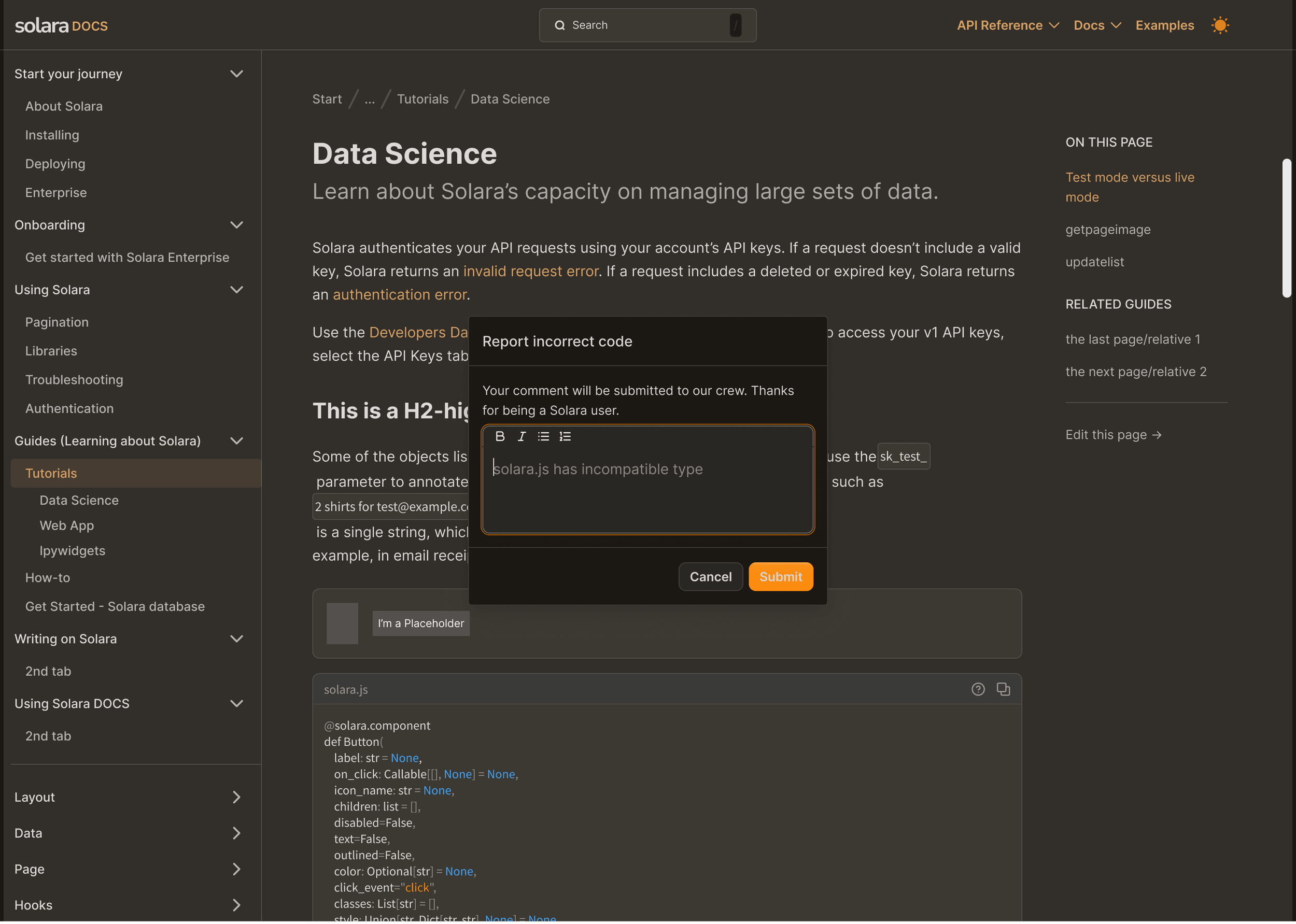Click Tutorials in the breadcrumb

(422, 99)
